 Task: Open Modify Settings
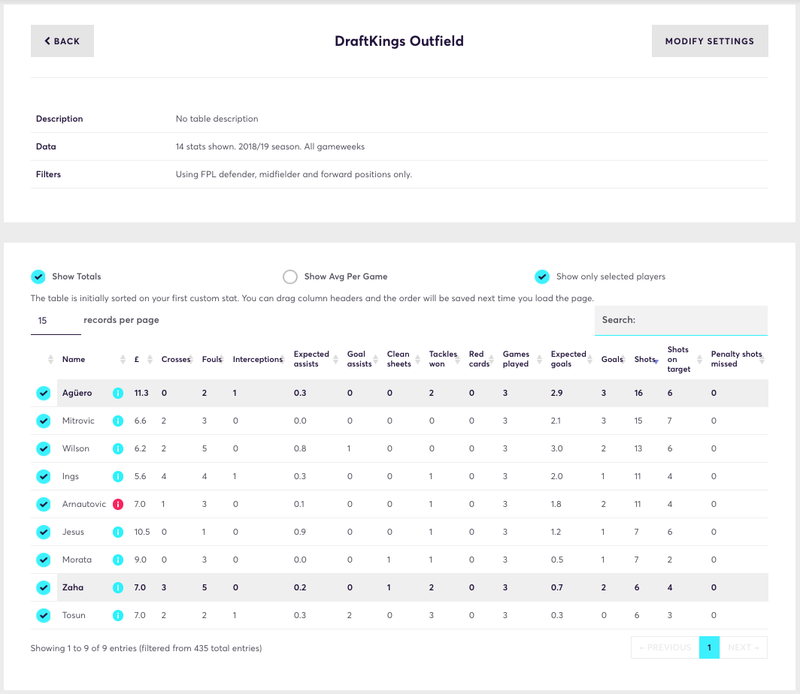(710, 41)
